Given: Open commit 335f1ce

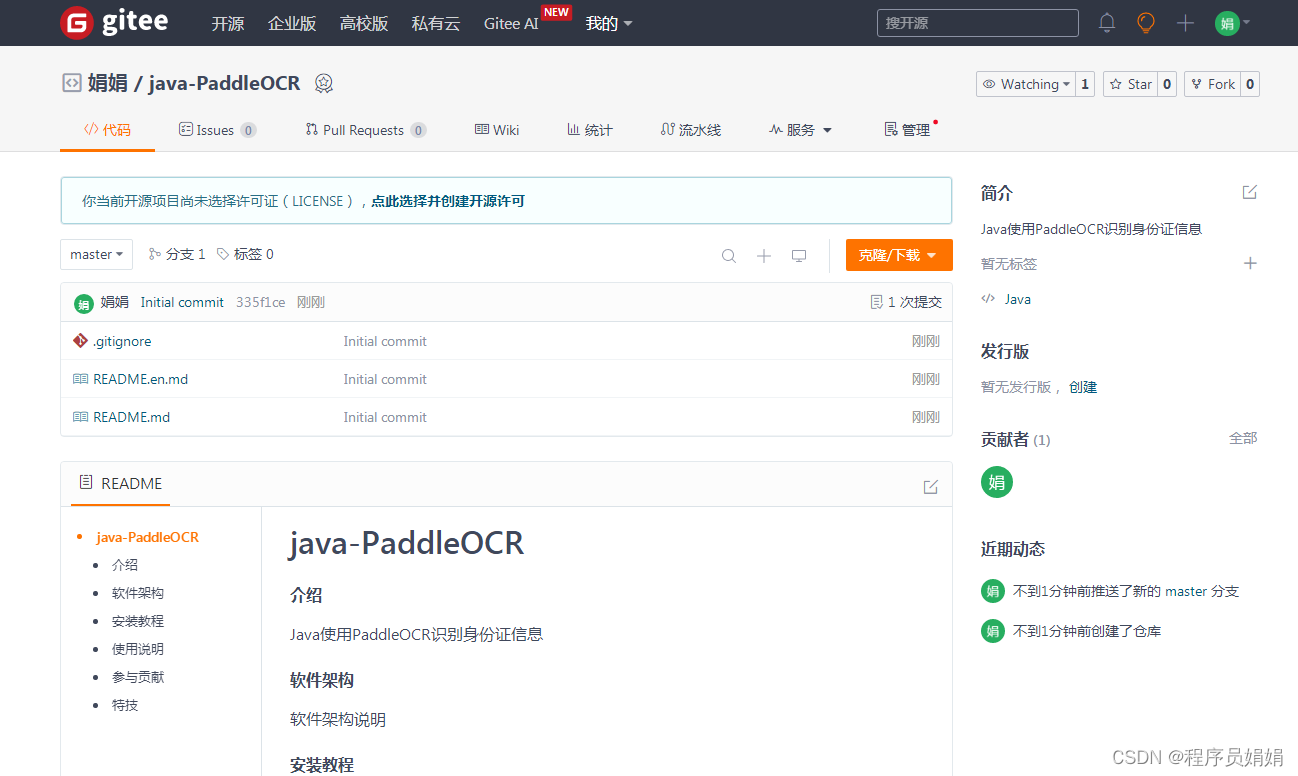Looking at the screenshot, I should pyautogui.click(x=261, y=302).
